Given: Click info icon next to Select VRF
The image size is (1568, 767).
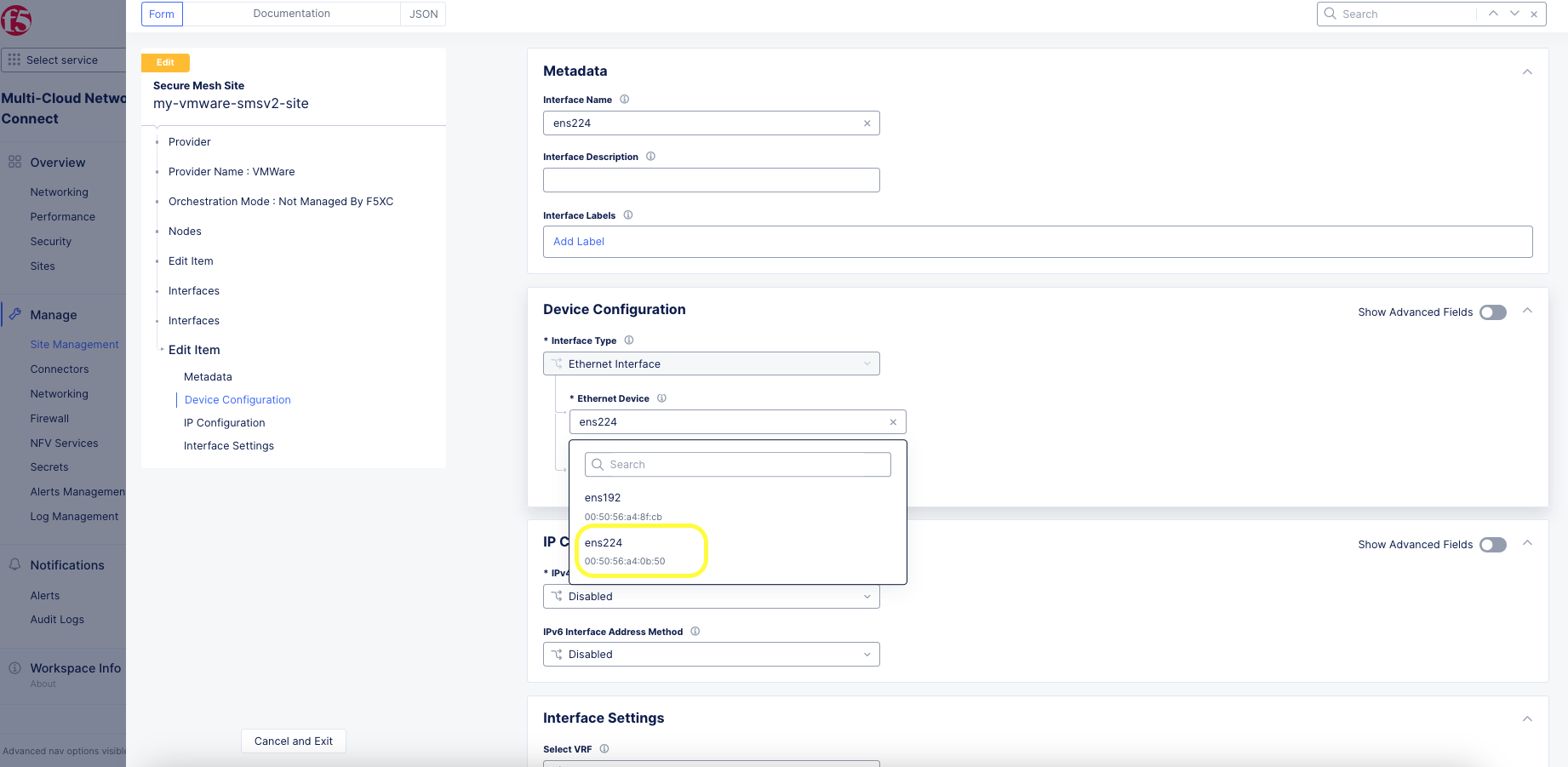Looking at the screenshot, I should click(x=604, y=749).
